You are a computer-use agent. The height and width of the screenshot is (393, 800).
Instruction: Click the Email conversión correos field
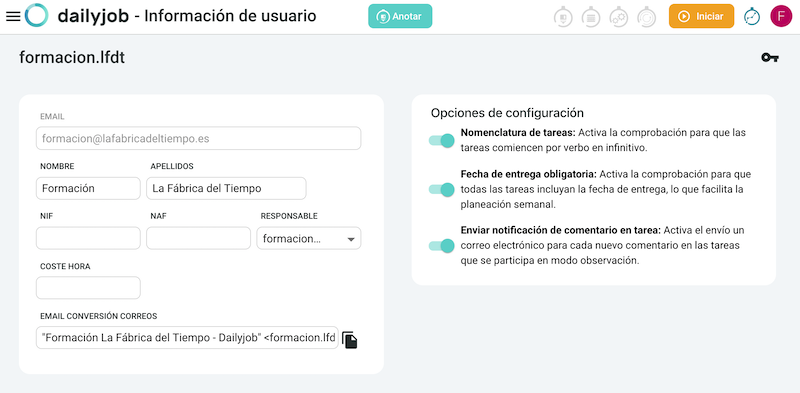click(187, 337)
